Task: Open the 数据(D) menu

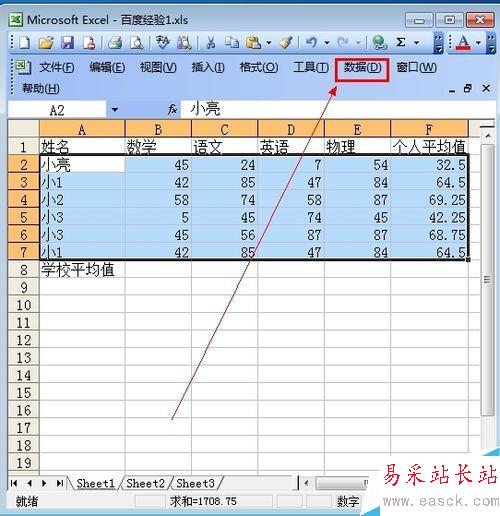Action: [362, 68]
